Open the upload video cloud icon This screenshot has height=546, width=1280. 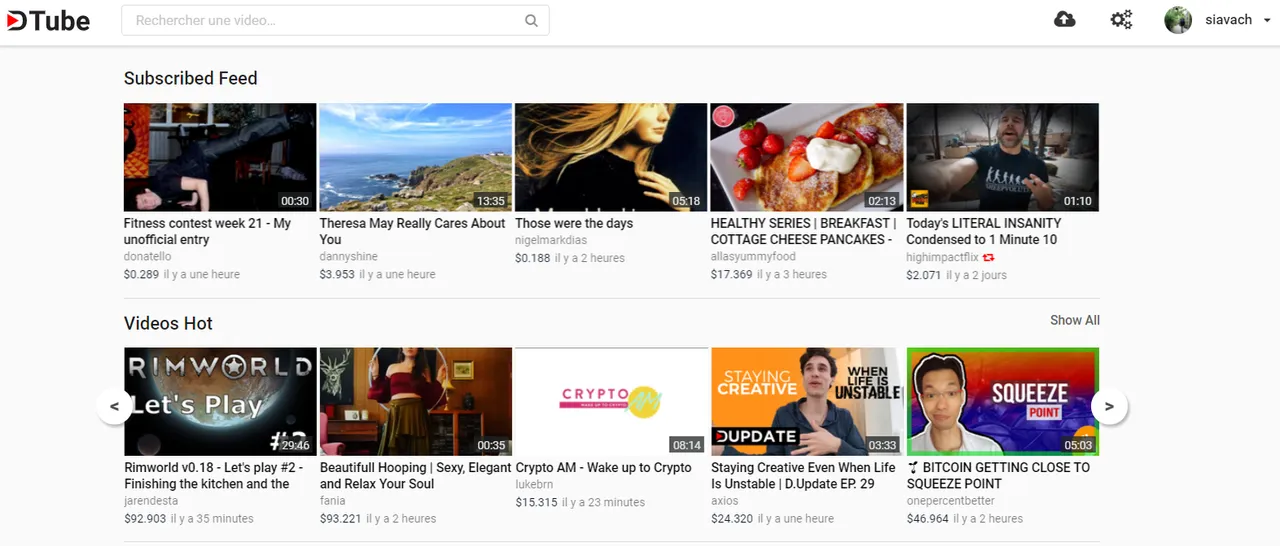point(1065,19)
